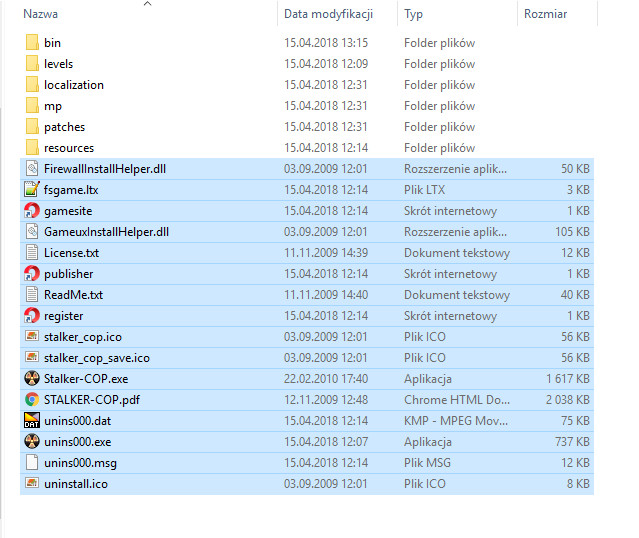Click the FirewallInstallHelper.dll file icon
Screen dimensions: 639x538
(x=32, y=169)
